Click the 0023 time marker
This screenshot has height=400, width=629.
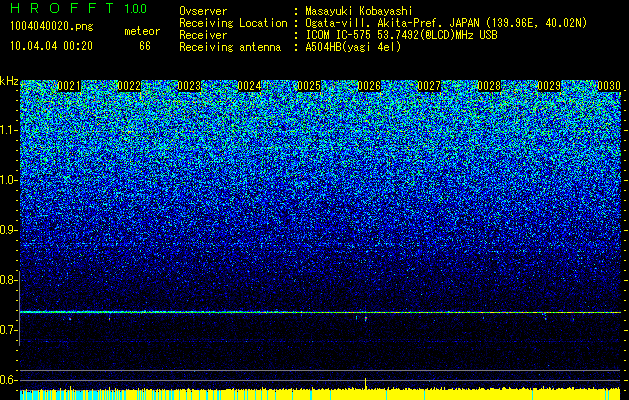click(189, 86)
